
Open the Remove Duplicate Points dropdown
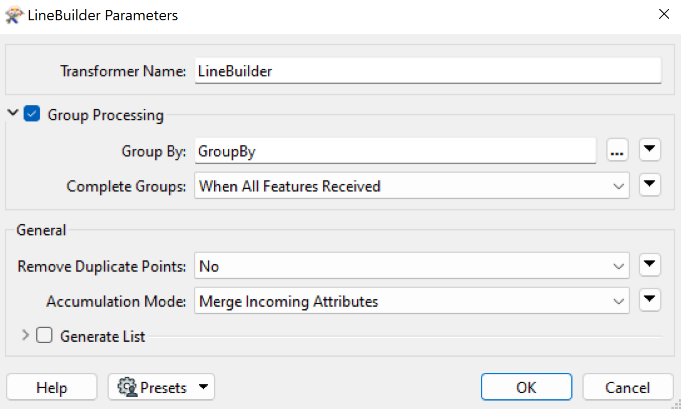coord(412,266)
